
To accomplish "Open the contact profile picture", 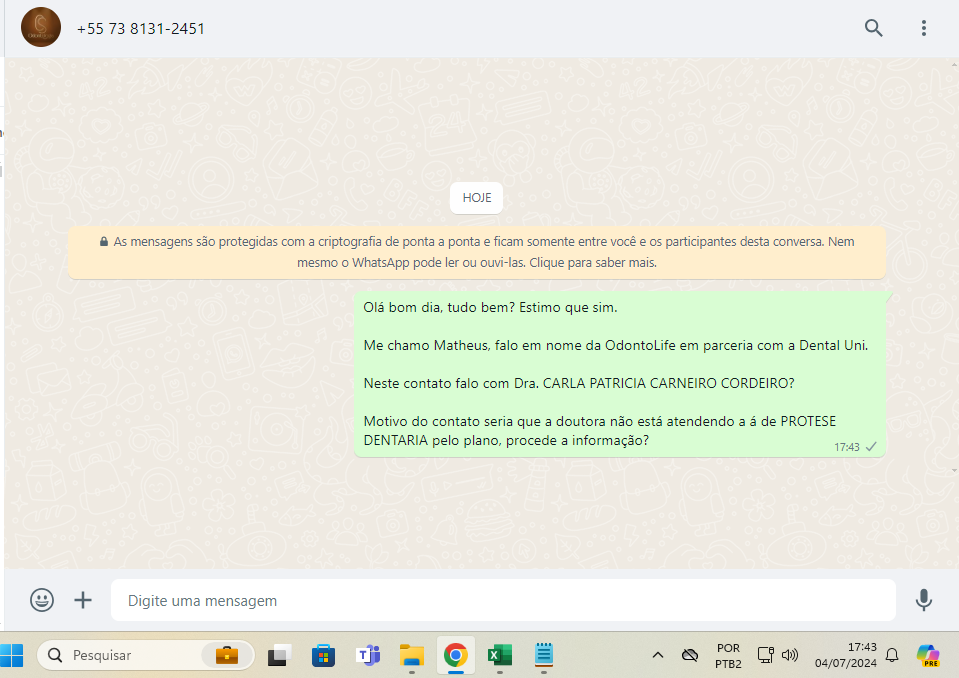I will click(41, 28).
